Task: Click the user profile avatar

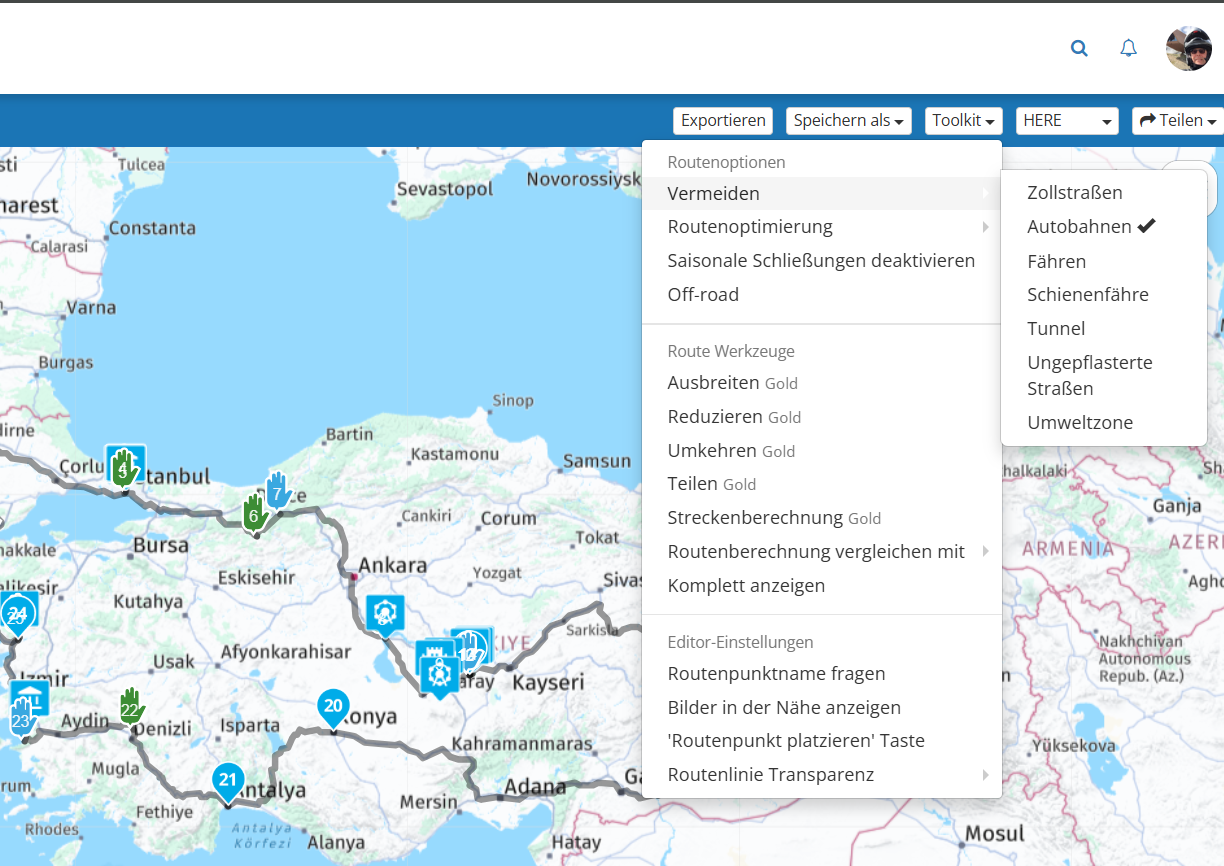Action: (x=1188, y=47)
